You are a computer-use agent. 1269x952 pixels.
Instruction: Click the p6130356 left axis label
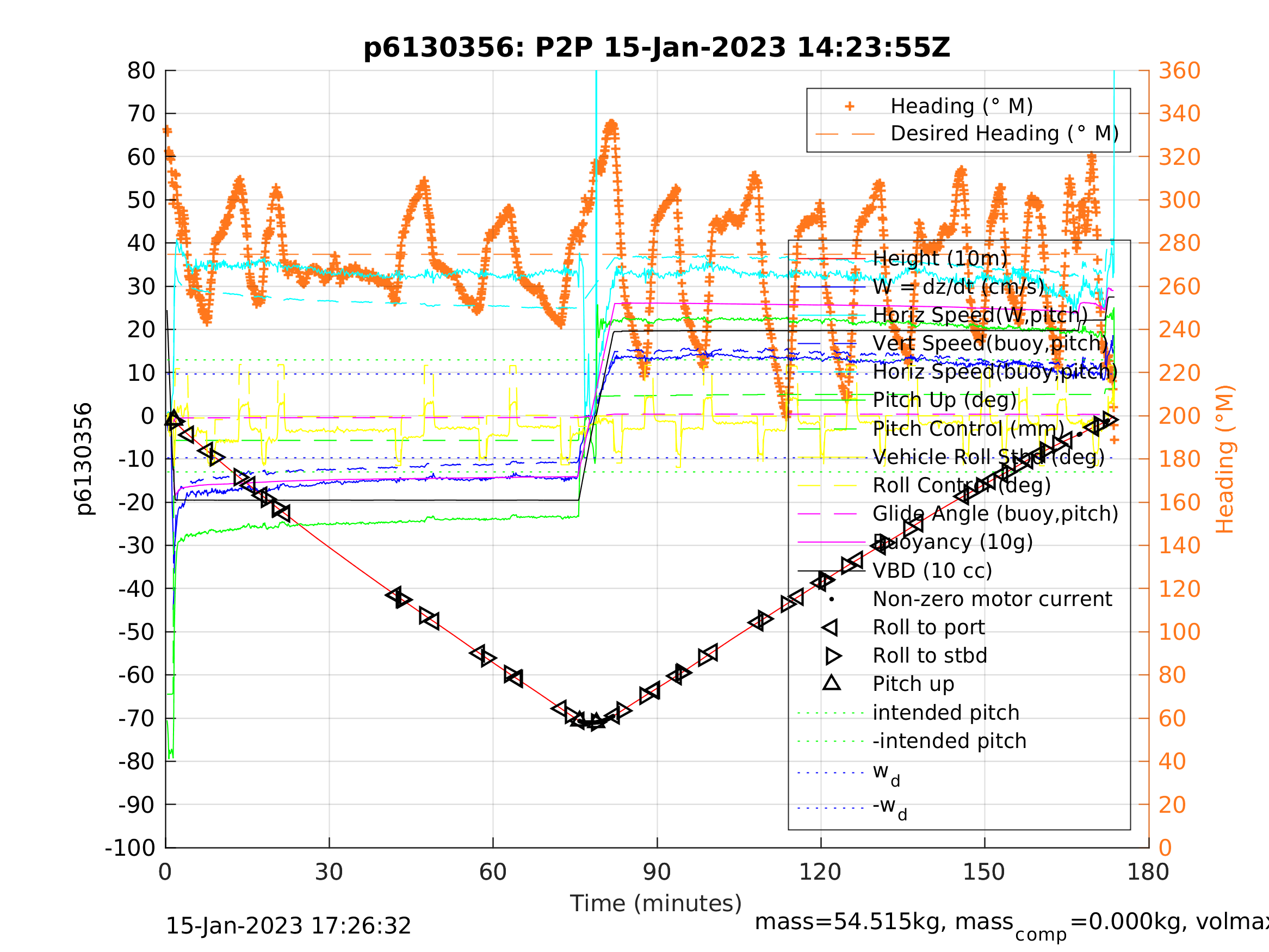pyautogui.click(x=84, y=459)
